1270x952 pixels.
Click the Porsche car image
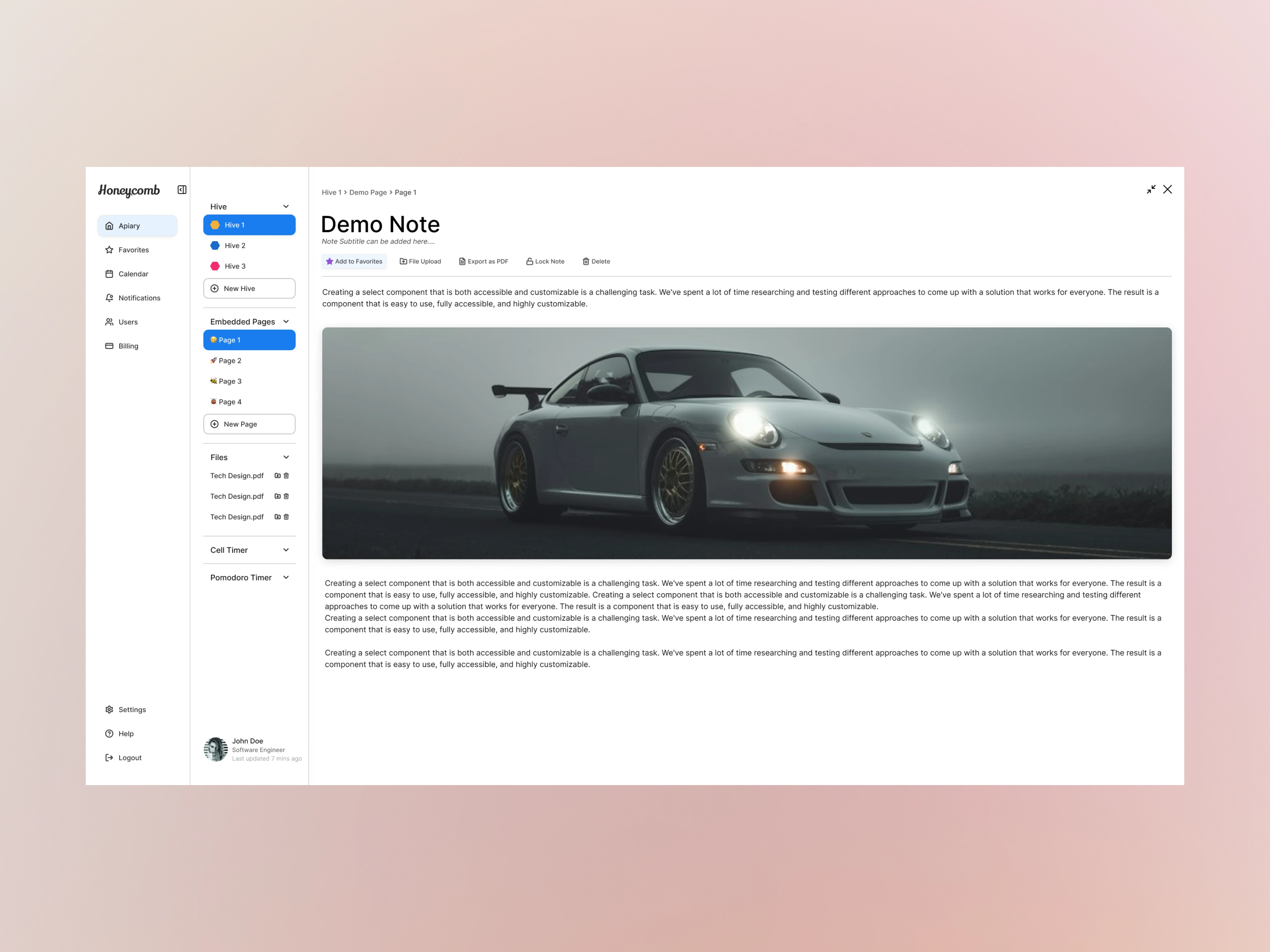click(x=746, y=443)
